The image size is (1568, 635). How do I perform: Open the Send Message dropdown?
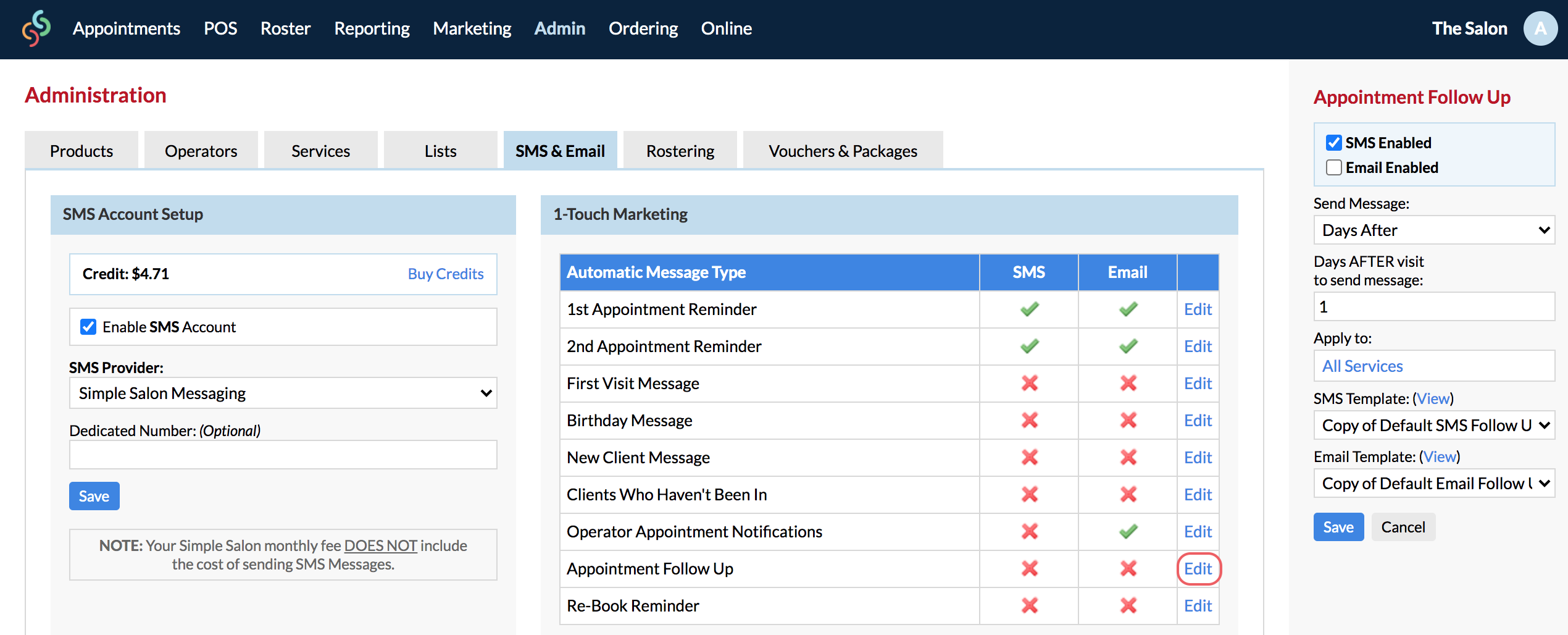tap(1433, 230)
